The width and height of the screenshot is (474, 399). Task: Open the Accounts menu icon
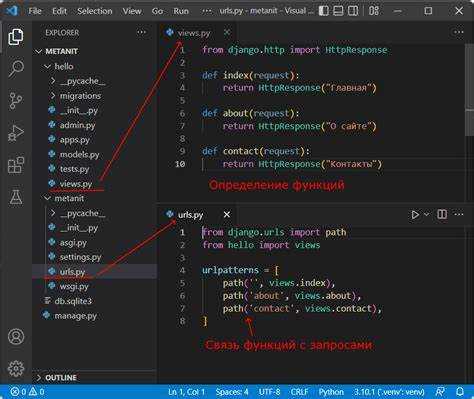pyautogui.click(x=16, y=337)
